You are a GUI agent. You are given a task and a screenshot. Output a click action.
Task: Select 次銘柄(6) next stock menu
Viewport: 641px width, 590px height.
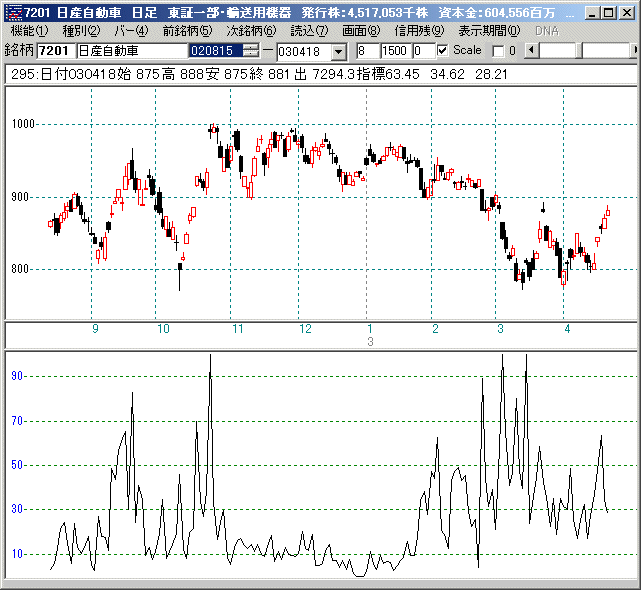point(251,31)
